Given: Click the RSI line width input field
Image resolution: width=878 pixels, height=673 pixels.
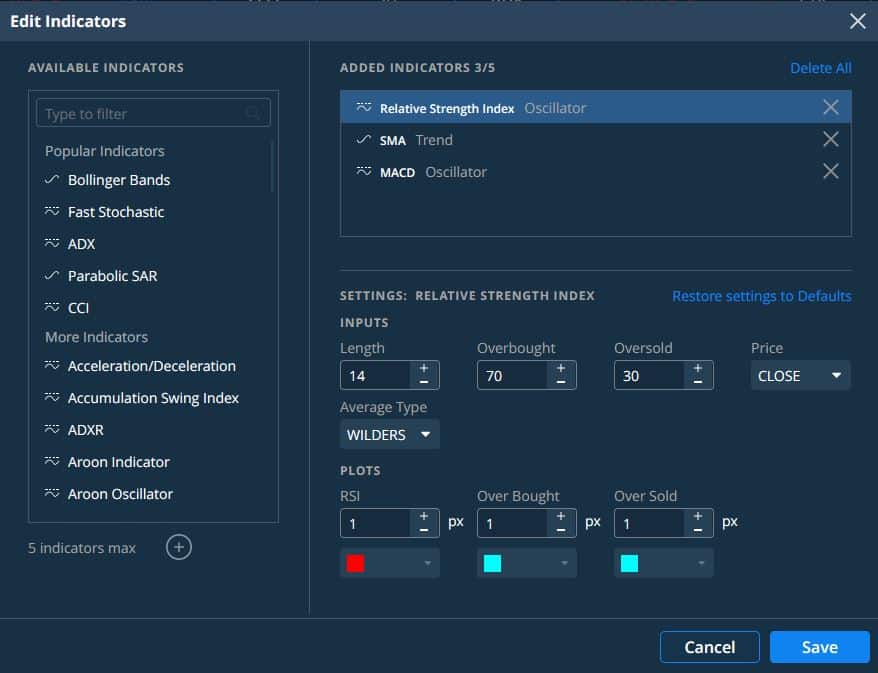Looking at the screenshot, I should pos(375,523).
